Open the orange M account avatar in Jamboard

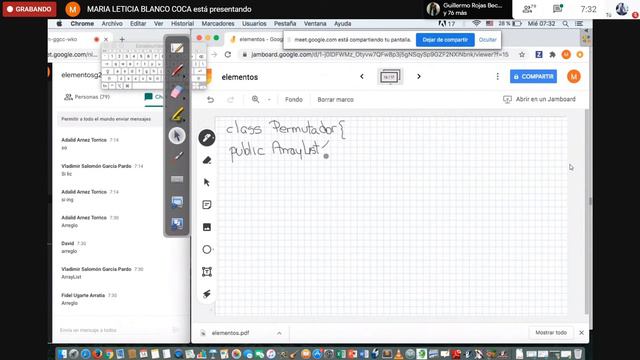point(573,76)
